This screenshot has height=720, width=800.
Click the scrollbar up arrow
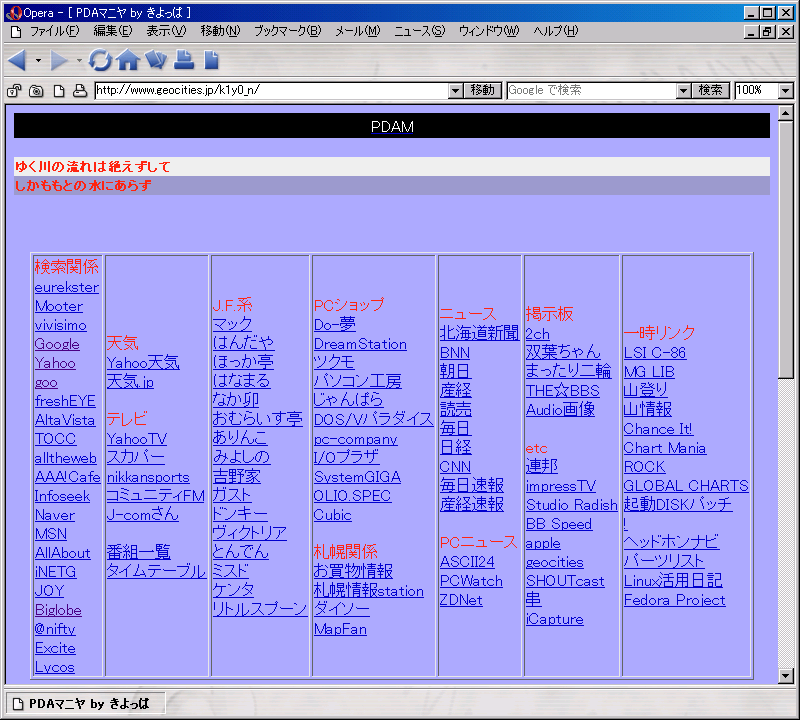tap(786, 113)
